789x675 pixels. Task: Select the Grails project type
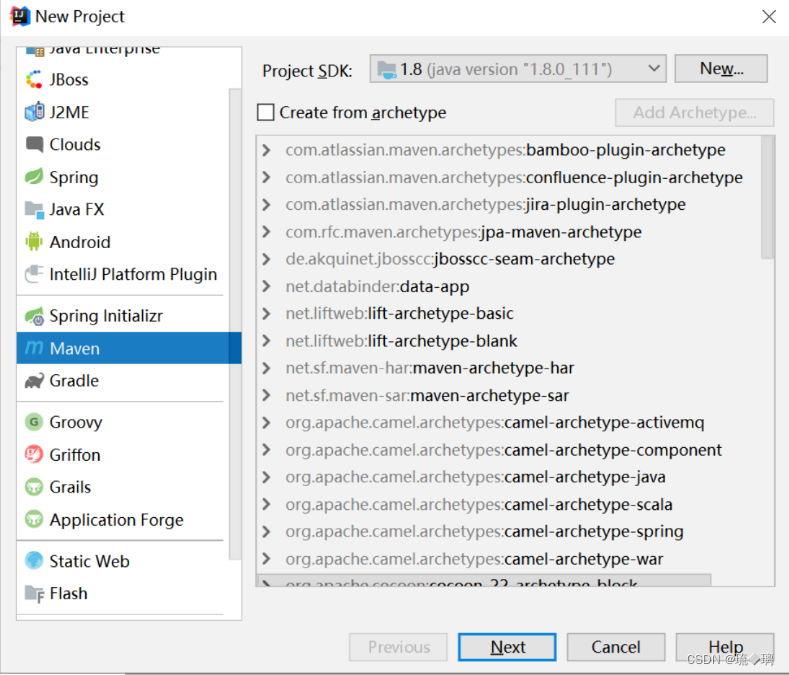coord(123,487)
